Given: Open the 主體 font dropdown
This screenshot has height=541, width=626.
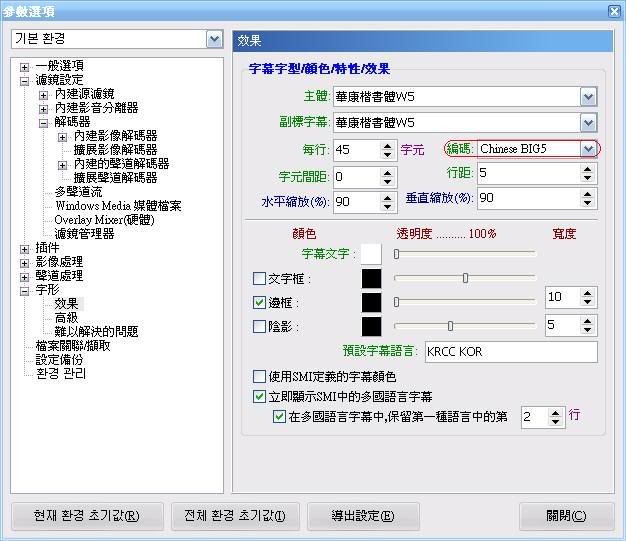Looking at the screenshot, I should 588,96.
